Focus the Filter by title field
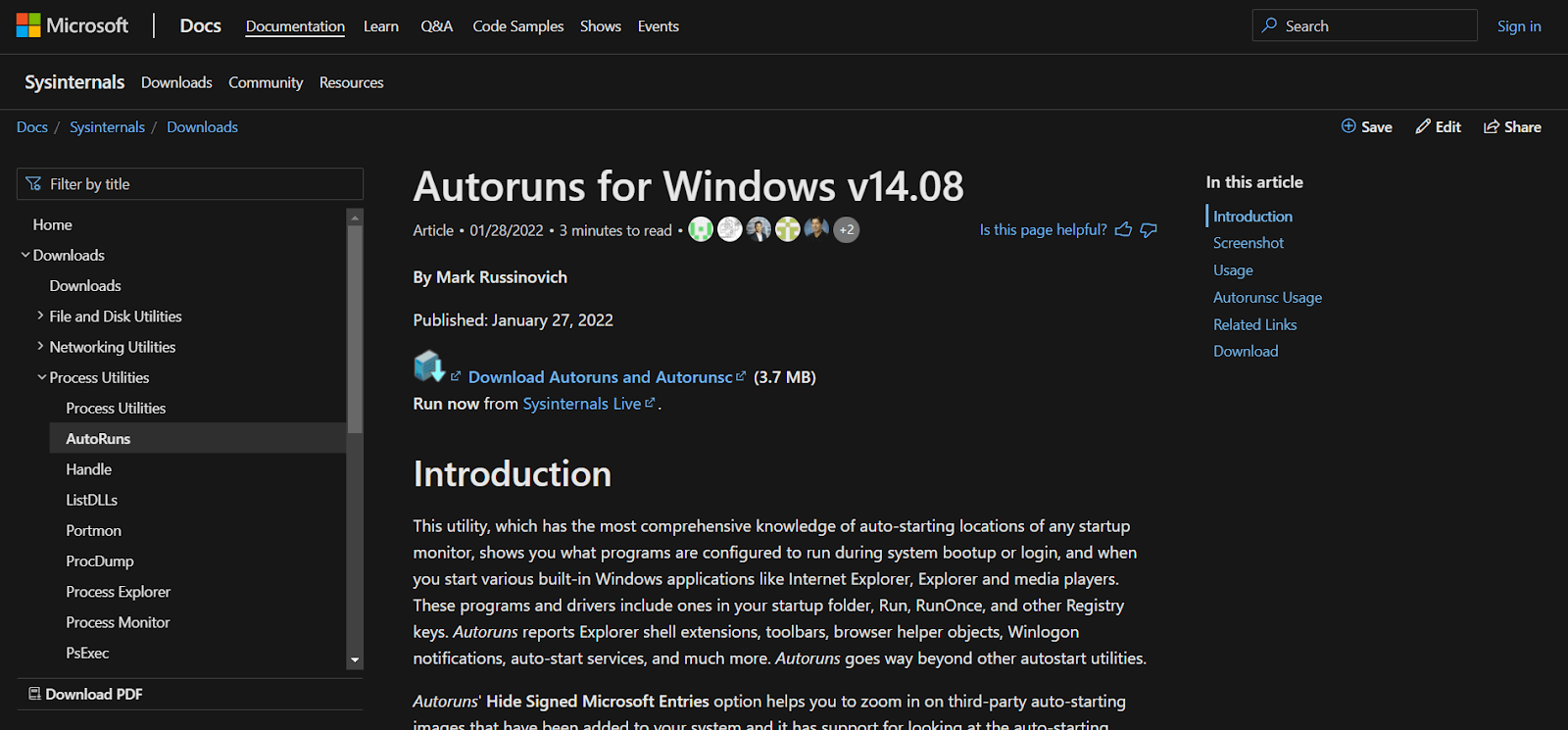The image size is (1568, 730). pos(190,184)
